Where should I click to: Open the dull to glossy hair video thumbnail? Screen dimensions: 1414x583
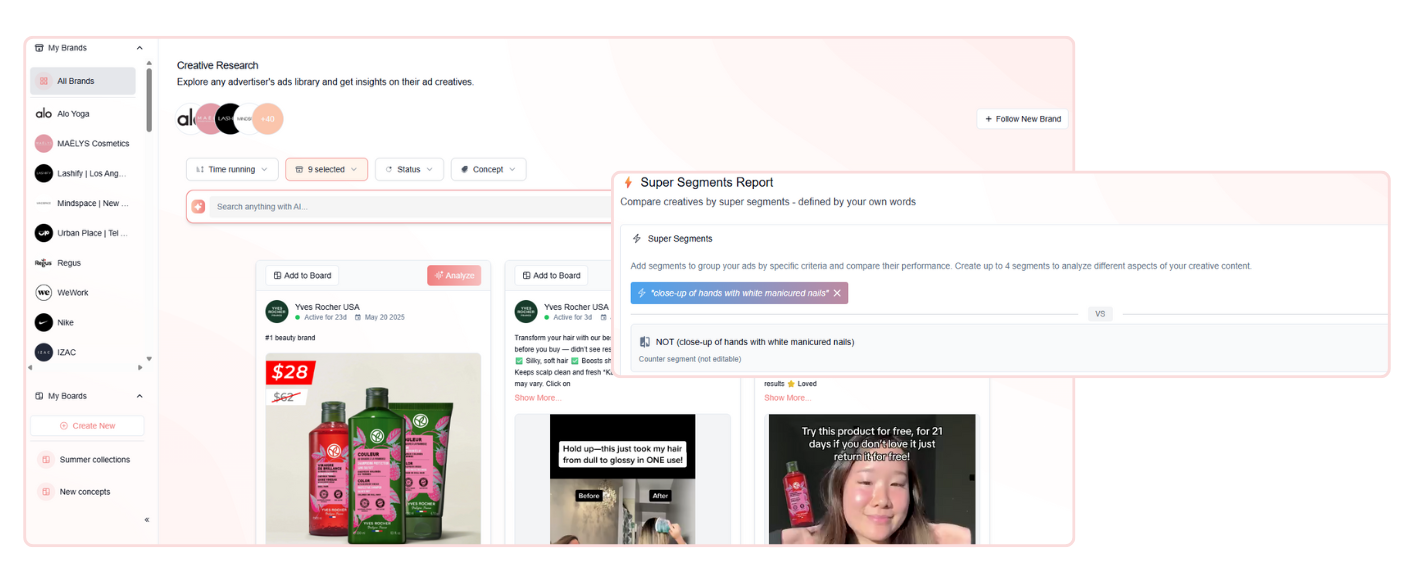(x=622, y=480)
